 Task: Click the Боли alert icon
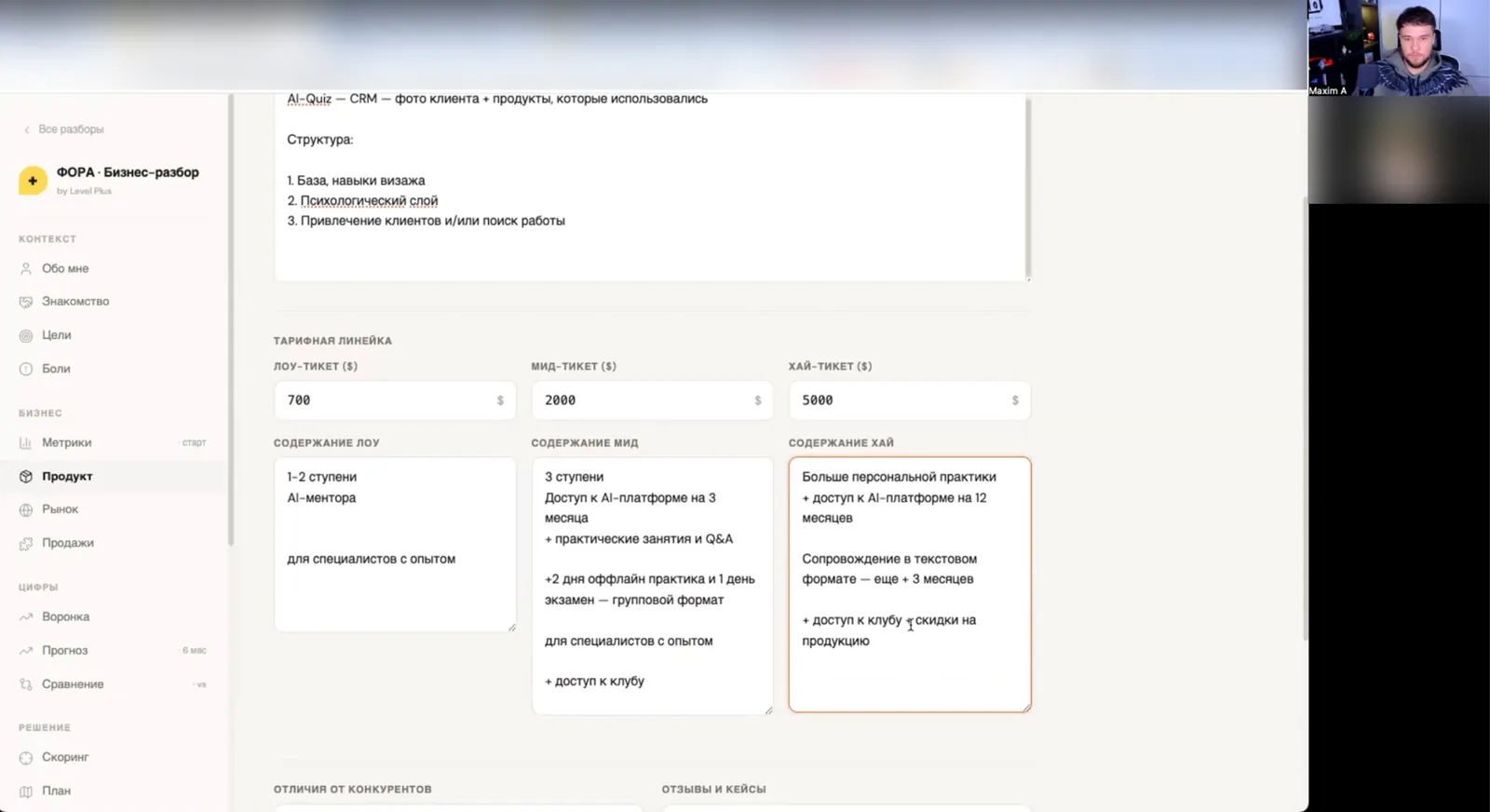(26, 369)
